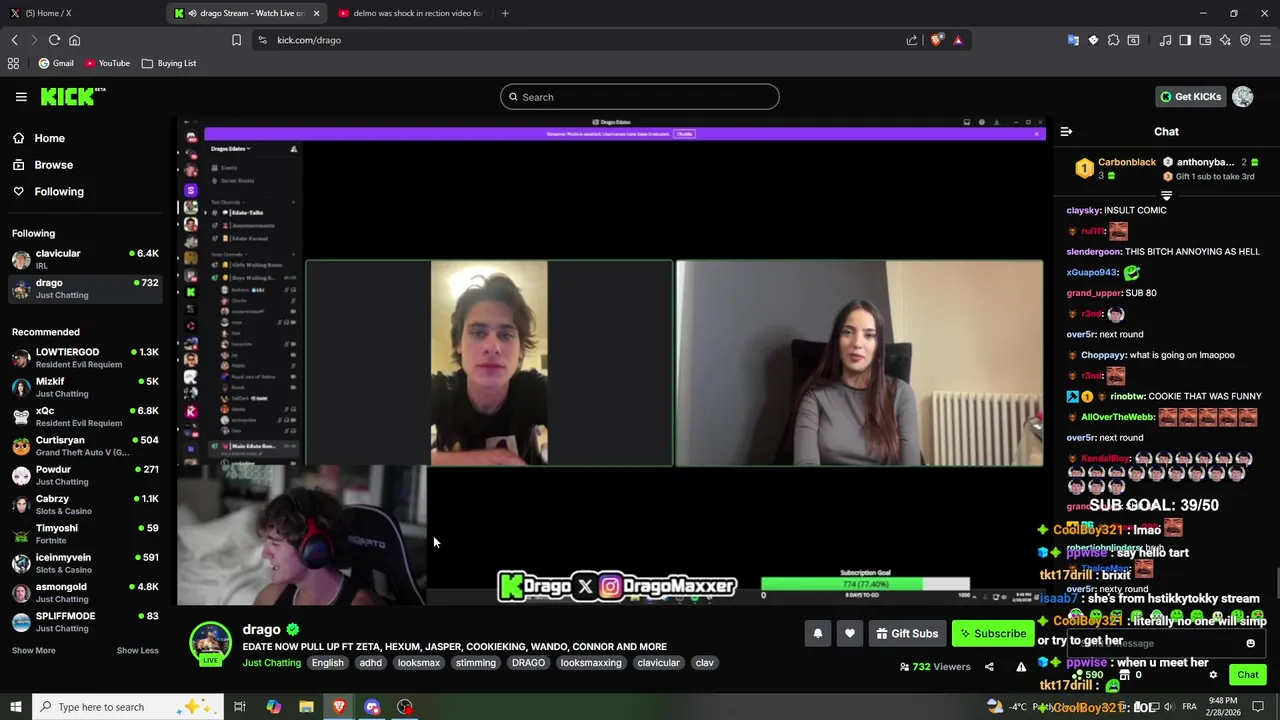Open Mizkif's recommended channel
This screenshot has width=1280, height=720.
tap(85, 387)
